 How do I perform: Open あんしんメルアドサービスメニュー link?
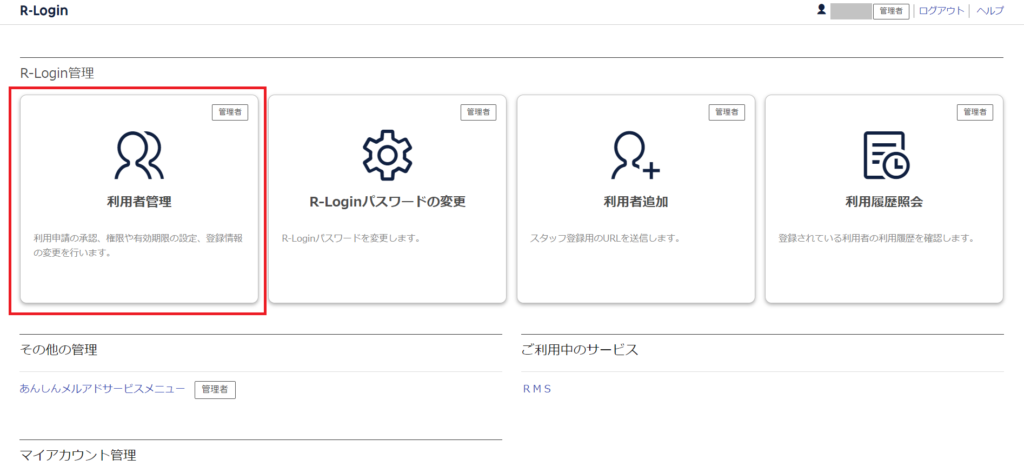pyautogui.click(x=102, y=389)
